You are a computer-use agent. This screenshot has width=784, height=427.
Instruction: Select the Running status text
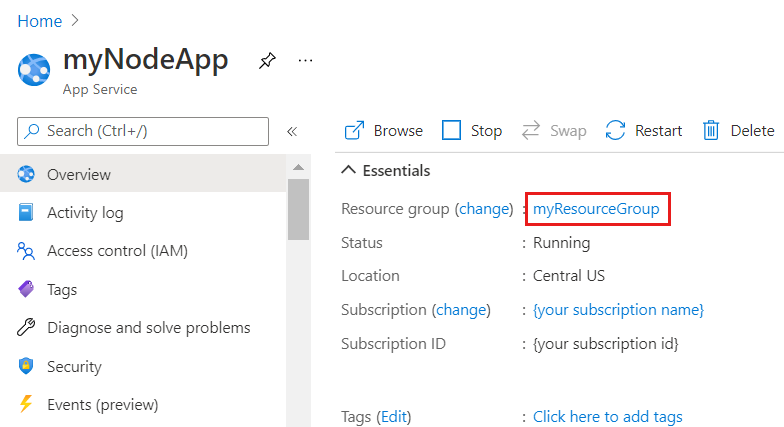coord(562,243)
